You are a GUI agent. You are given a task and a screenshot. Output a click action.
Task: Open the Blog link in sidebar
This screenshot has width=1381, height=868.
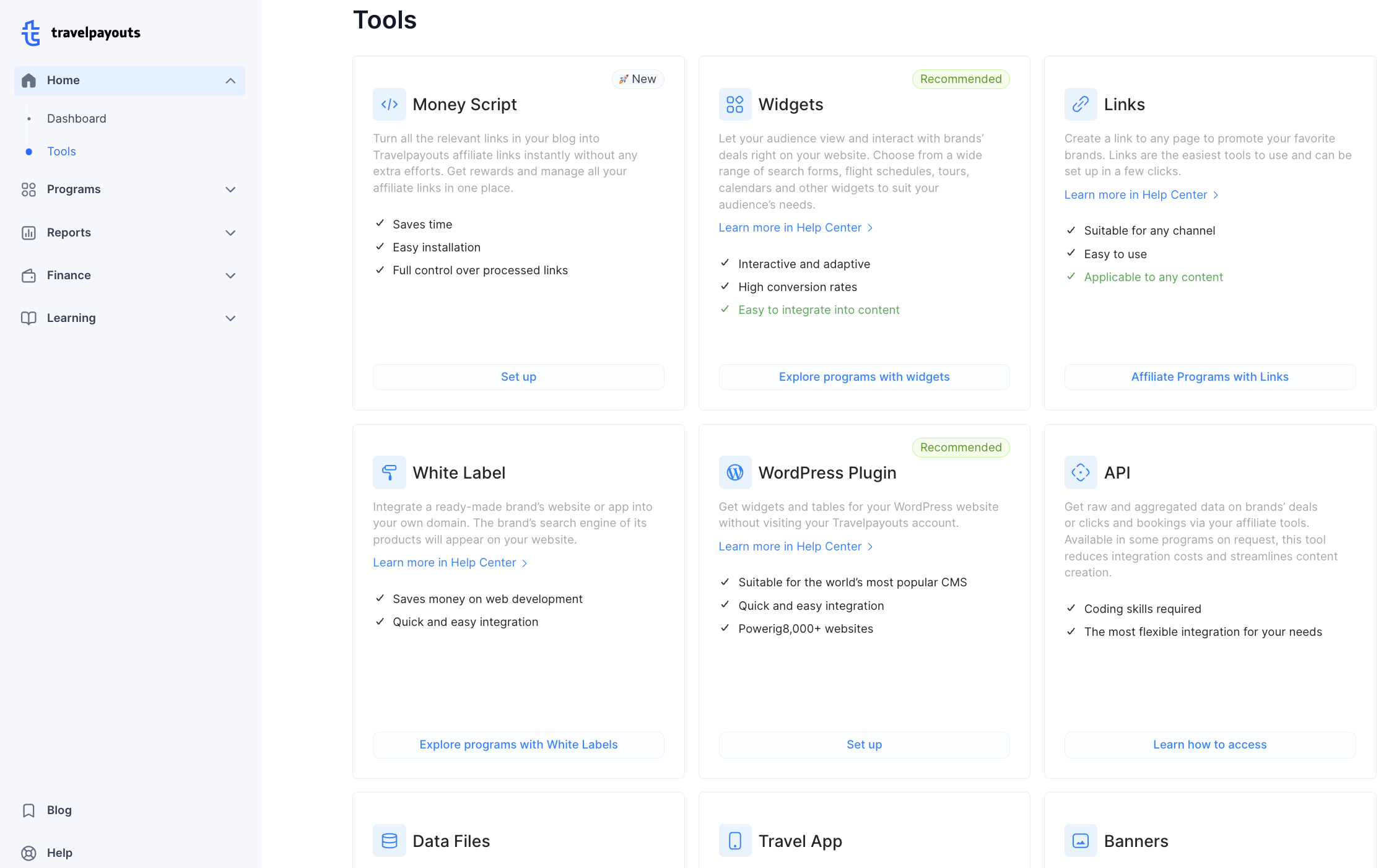pyautogui.click(x=59, y=810)
